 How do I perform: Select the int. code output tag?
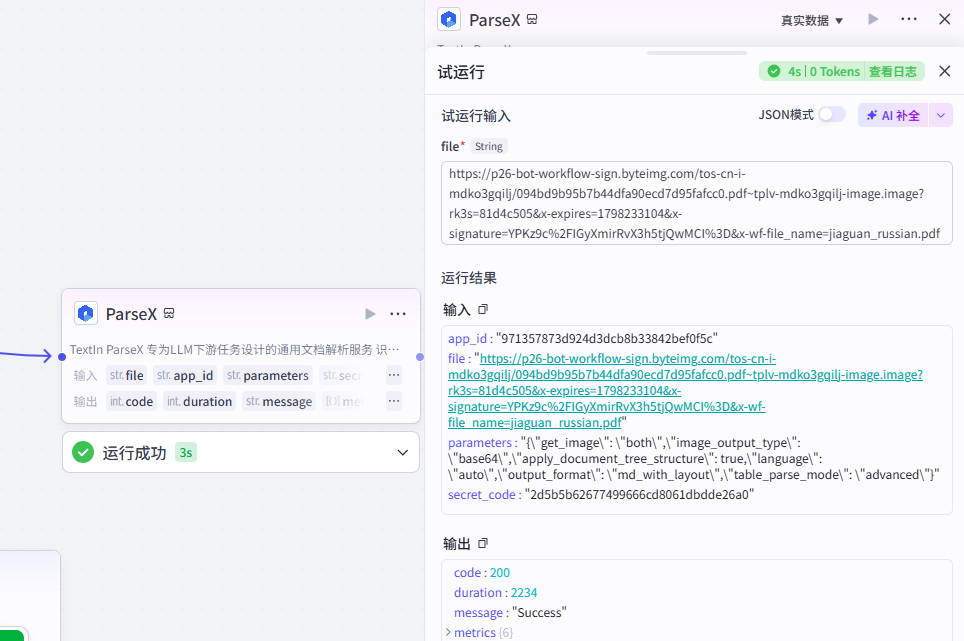[x=132, y=401]
